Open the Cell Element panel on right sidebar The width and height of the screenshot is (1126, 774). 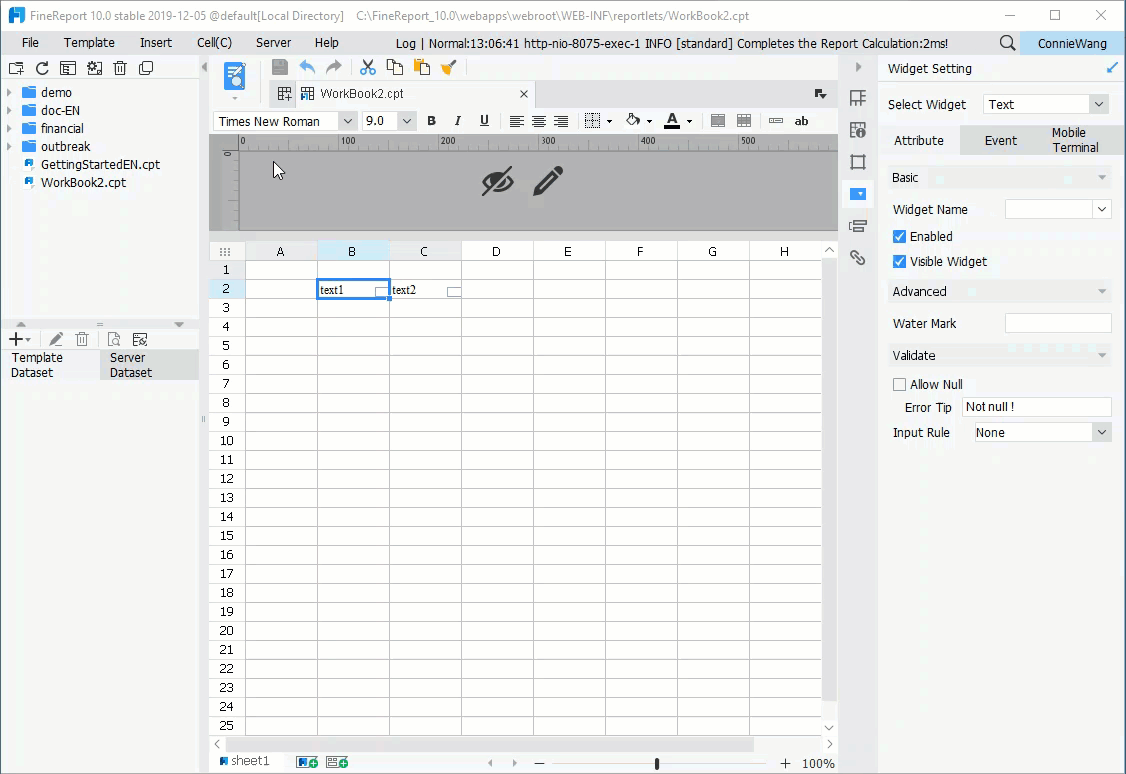point(857,98)
